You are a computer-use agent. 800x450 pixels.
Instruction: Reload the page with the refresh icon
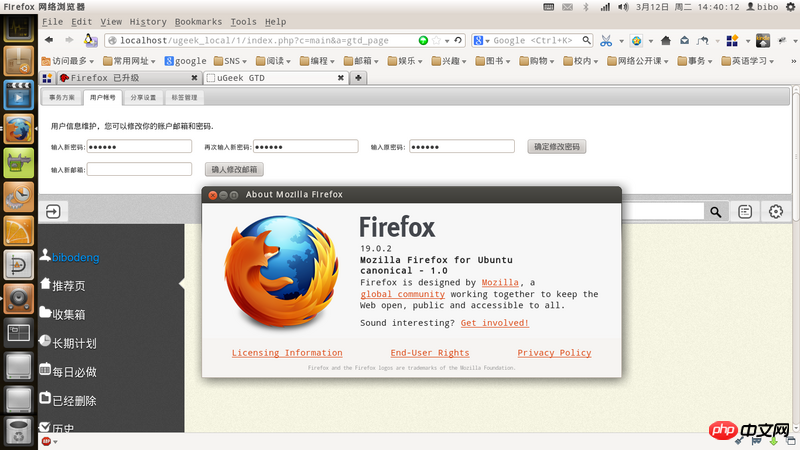458,40
